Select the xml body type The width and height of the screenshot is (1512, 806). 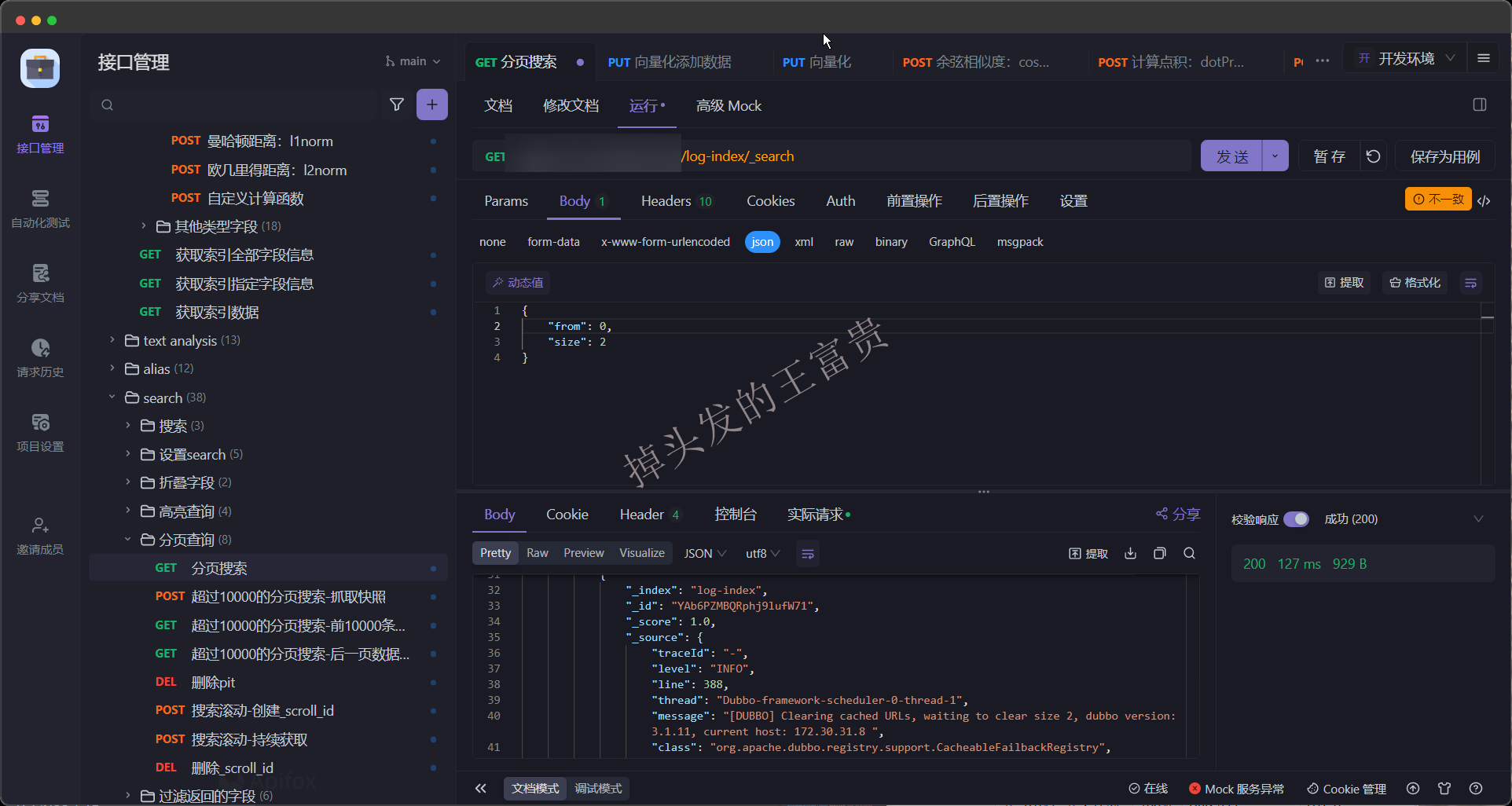coord(804,242)
